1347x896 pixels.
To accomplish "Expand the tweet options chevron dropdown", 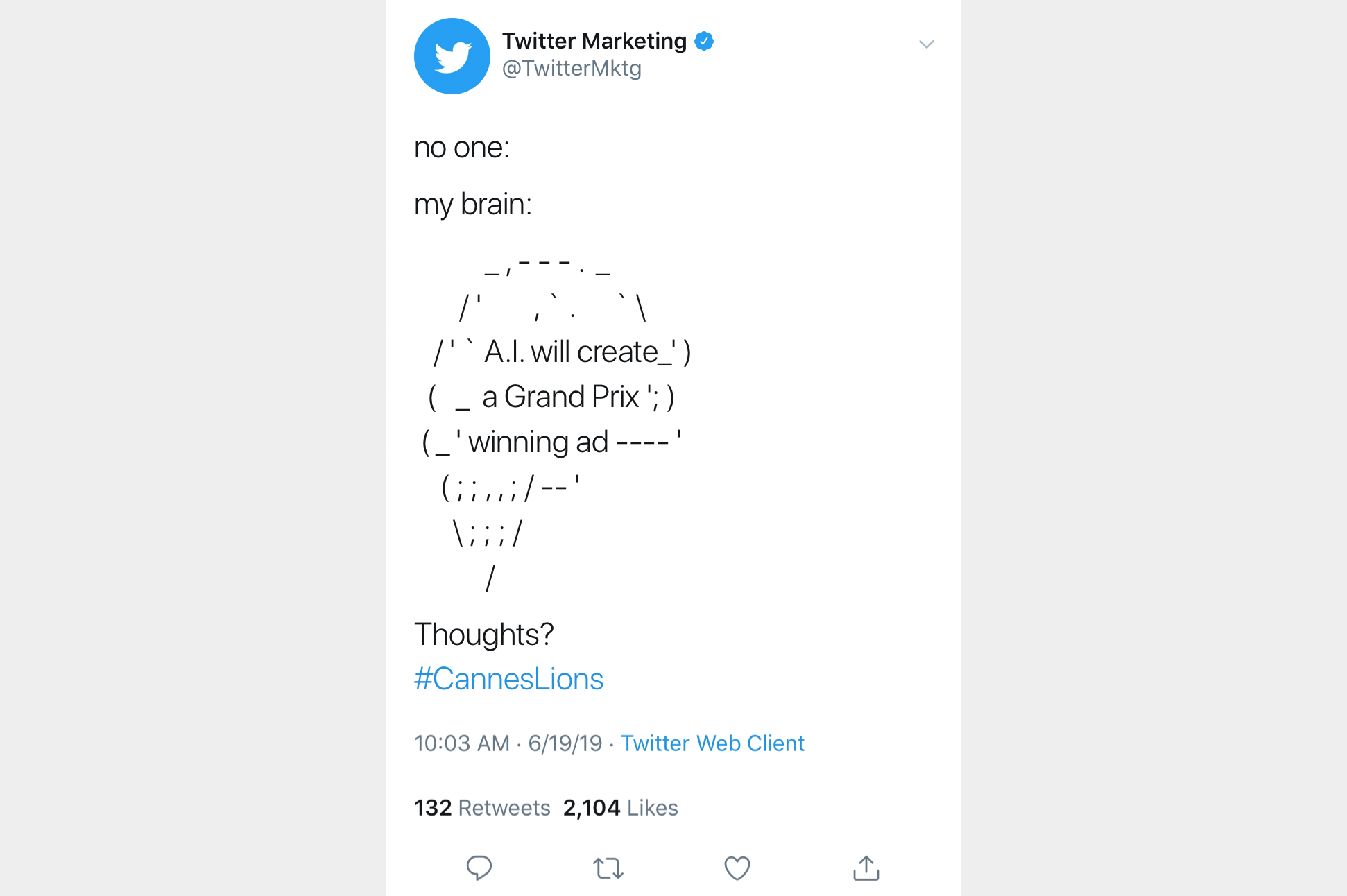I will tap(926, 44).
